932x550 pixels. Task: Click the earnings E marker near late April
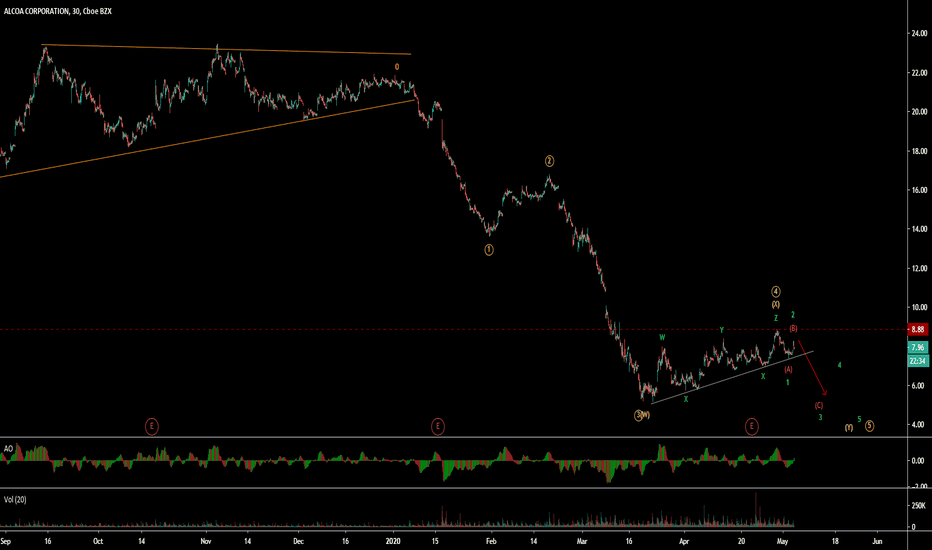tap(751, 426)
